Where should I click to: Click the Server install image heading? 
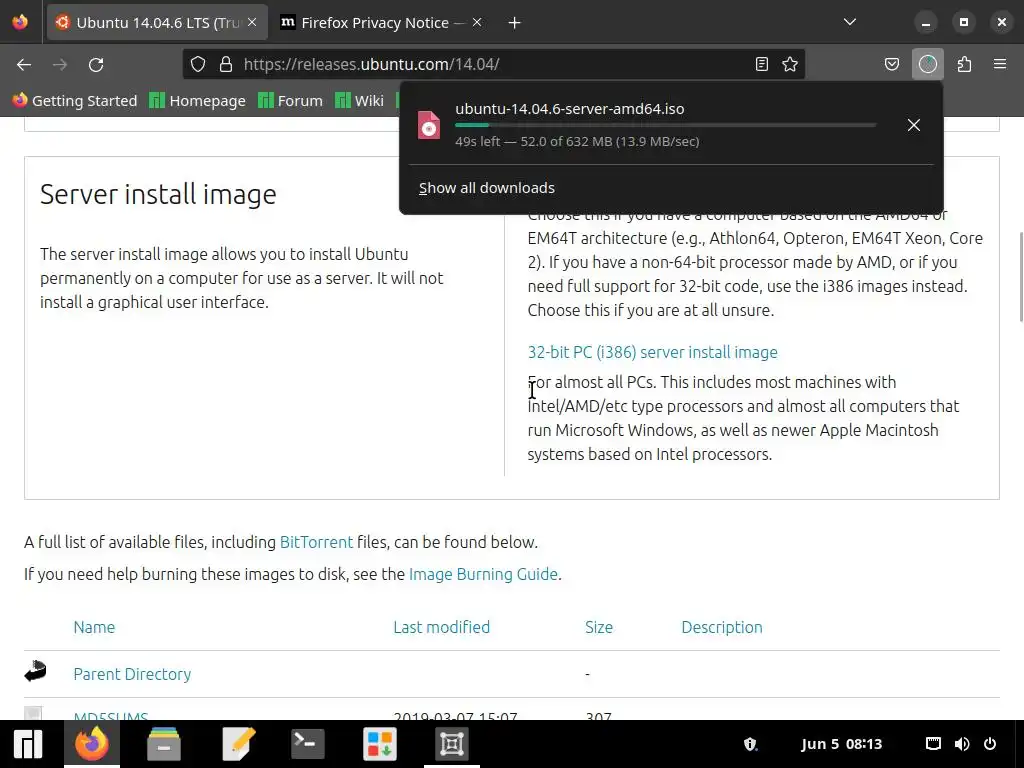pyautogui.click(x=158, y=195)
